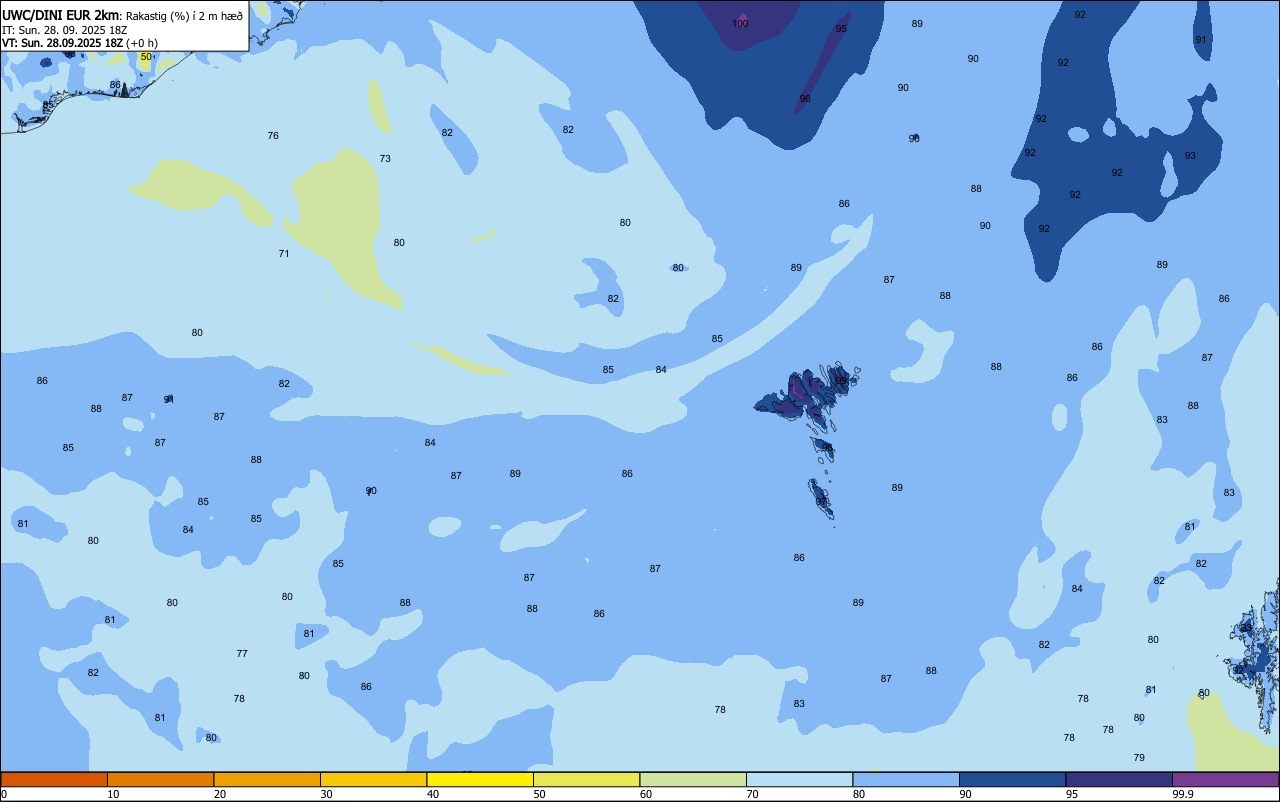Click the 80–90 medium blue legend swatch
1280x802 pixels.
pos(906,779)
